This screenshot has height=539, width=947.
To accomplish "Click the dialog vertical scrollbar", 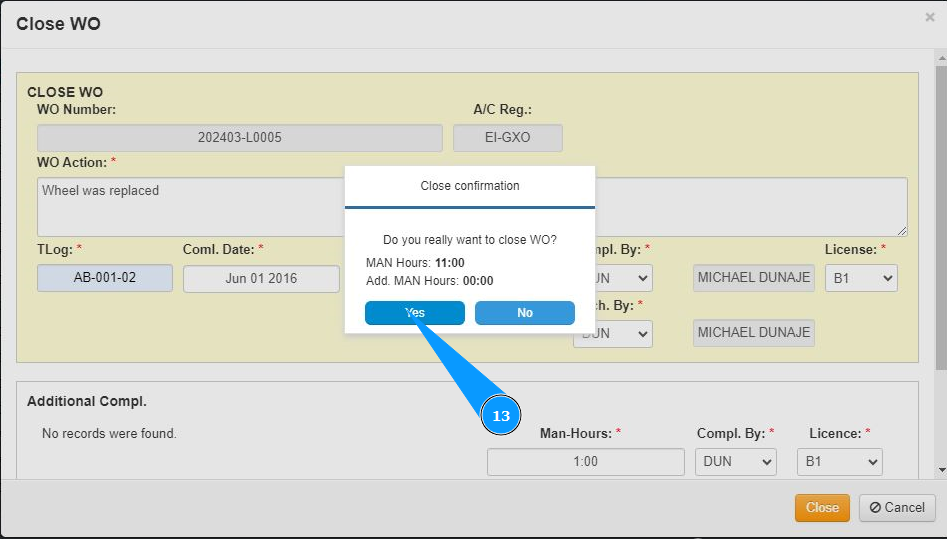I will (x=941, y=218).
